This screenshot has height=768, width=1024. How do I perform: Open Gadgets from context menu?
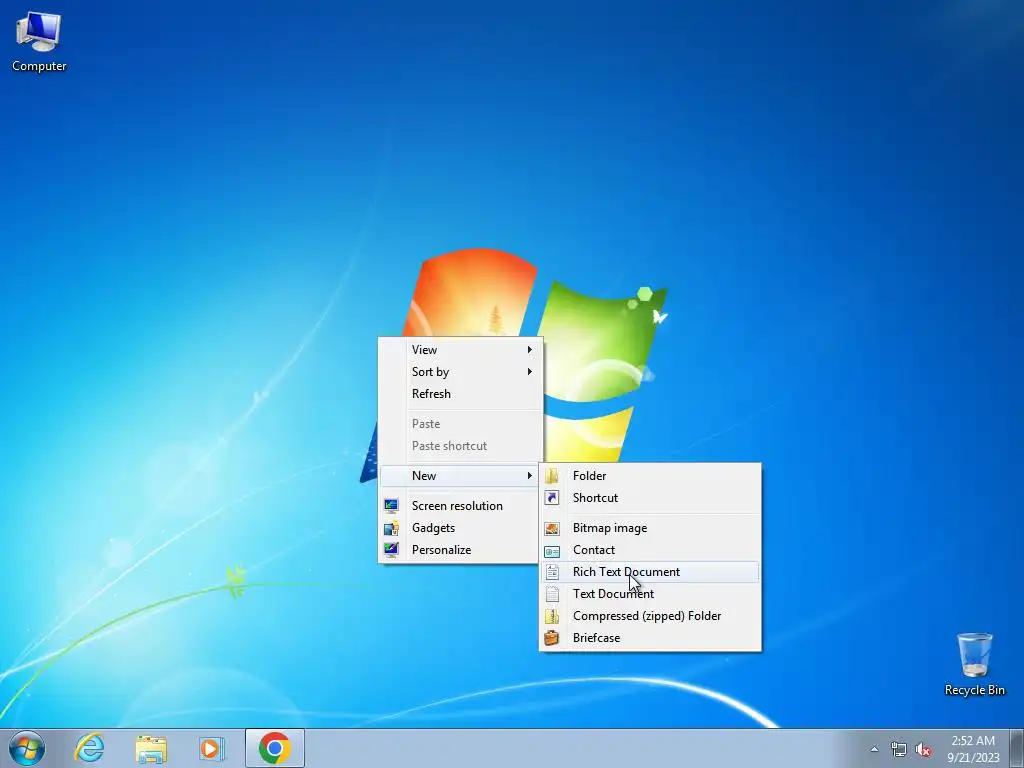tap(460, 528)
